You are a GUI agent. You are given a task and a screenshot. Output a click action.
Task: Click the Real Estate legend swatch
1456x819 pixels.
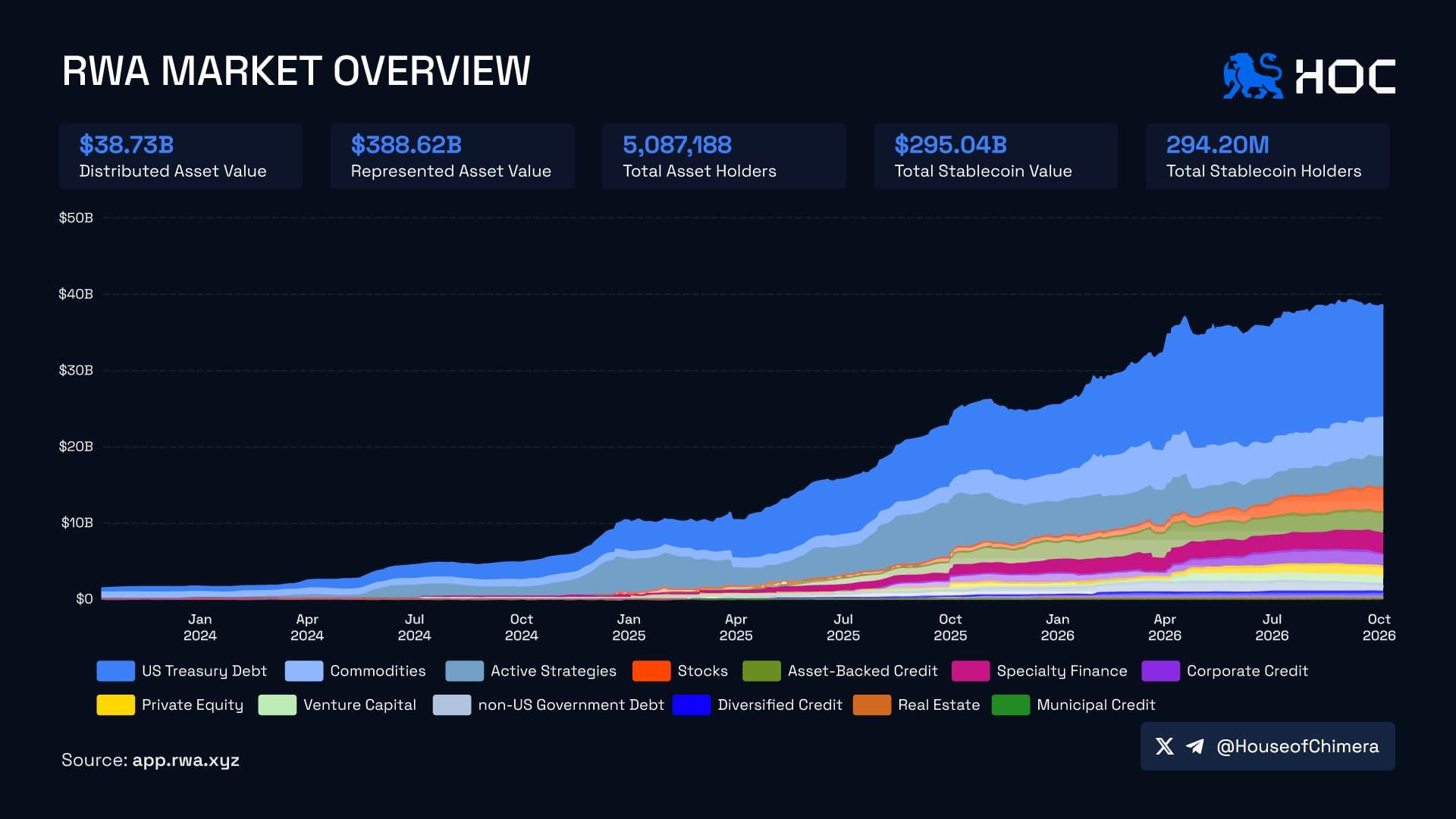coord(872,705)
